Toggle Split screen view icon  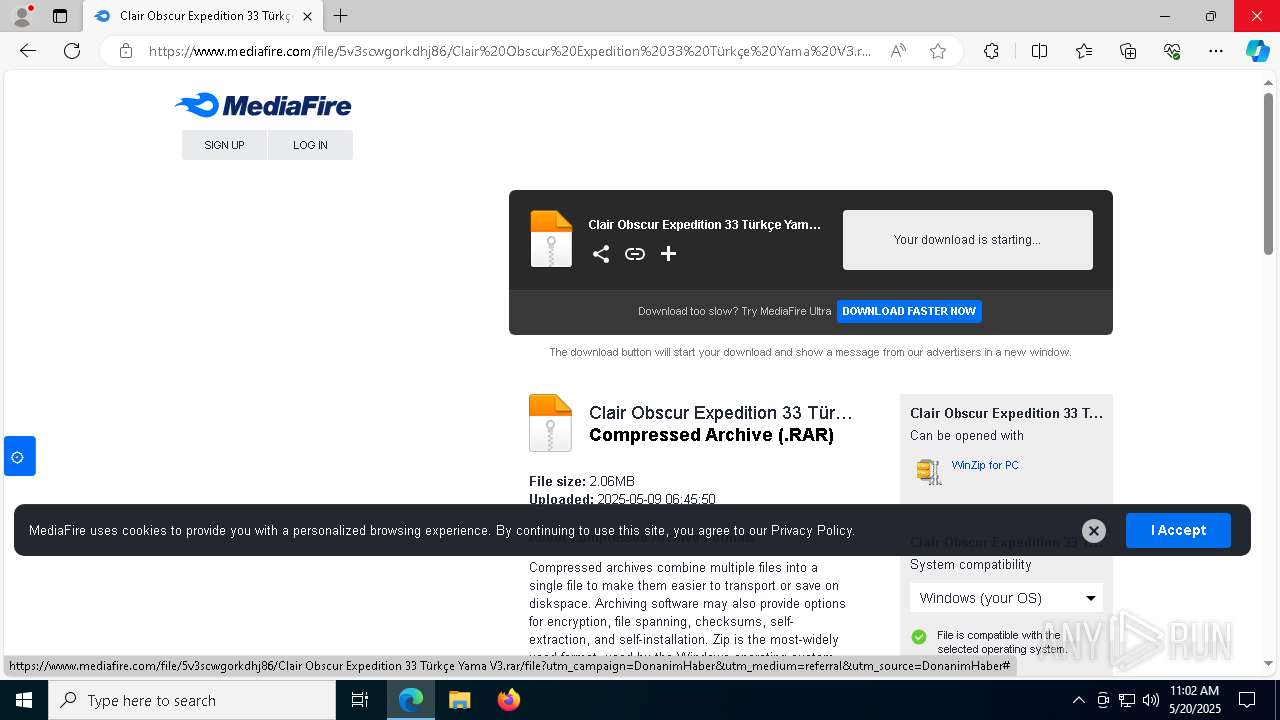click(1039, 51)
